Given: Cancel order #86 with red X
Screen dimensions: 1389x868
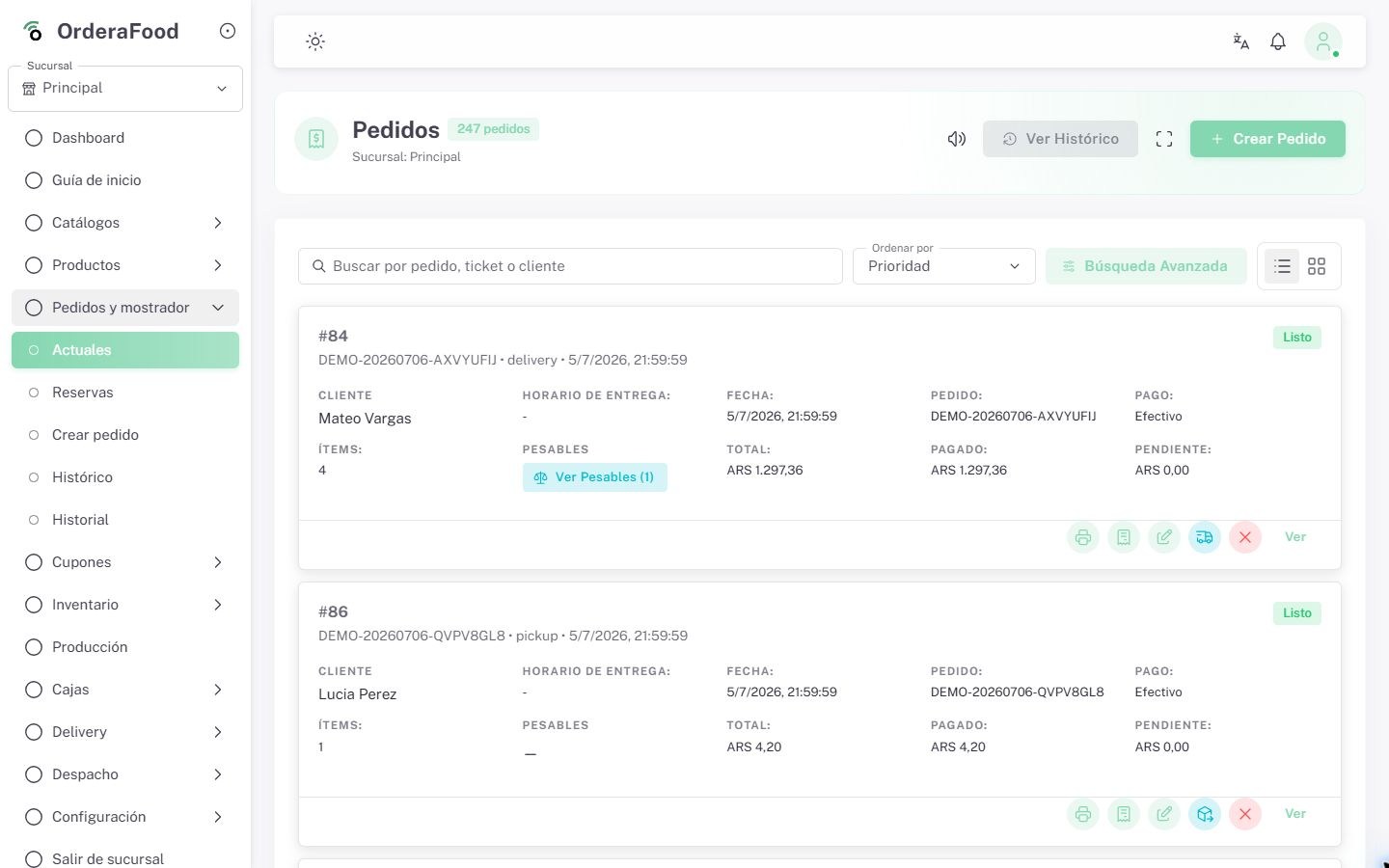Looking at the screenshot, I should pyautogui.click(x=1245, y=814).
